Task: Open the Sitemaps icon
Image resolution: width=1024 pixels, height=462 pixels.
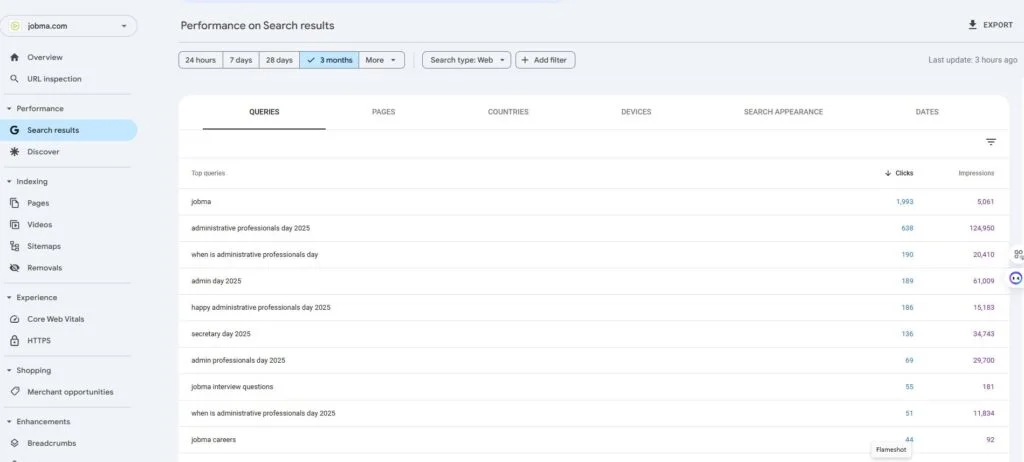Action: (14, 246)
